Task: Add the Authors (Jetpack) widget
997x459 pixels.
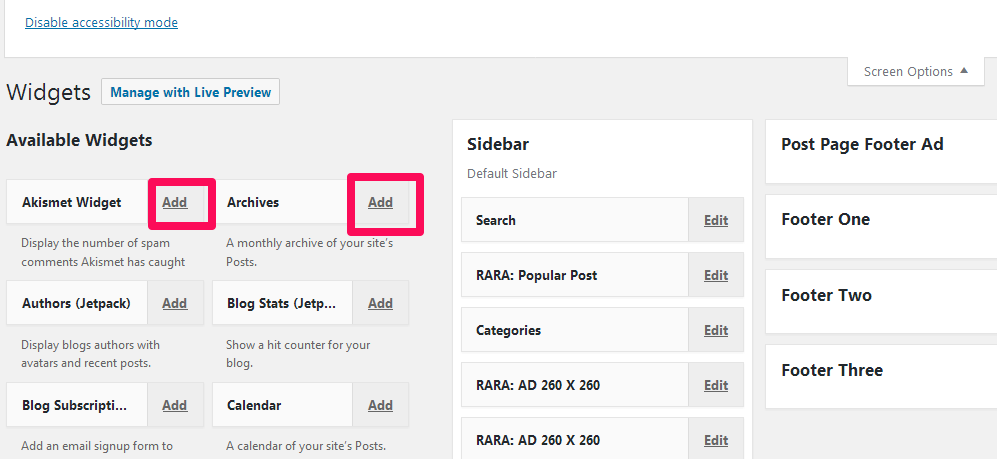Action: pyautogui.click(x=175, y=303)
